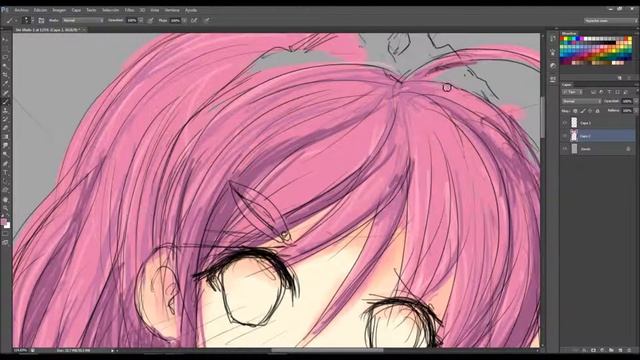Open the Archivo menu

(21, 10)
